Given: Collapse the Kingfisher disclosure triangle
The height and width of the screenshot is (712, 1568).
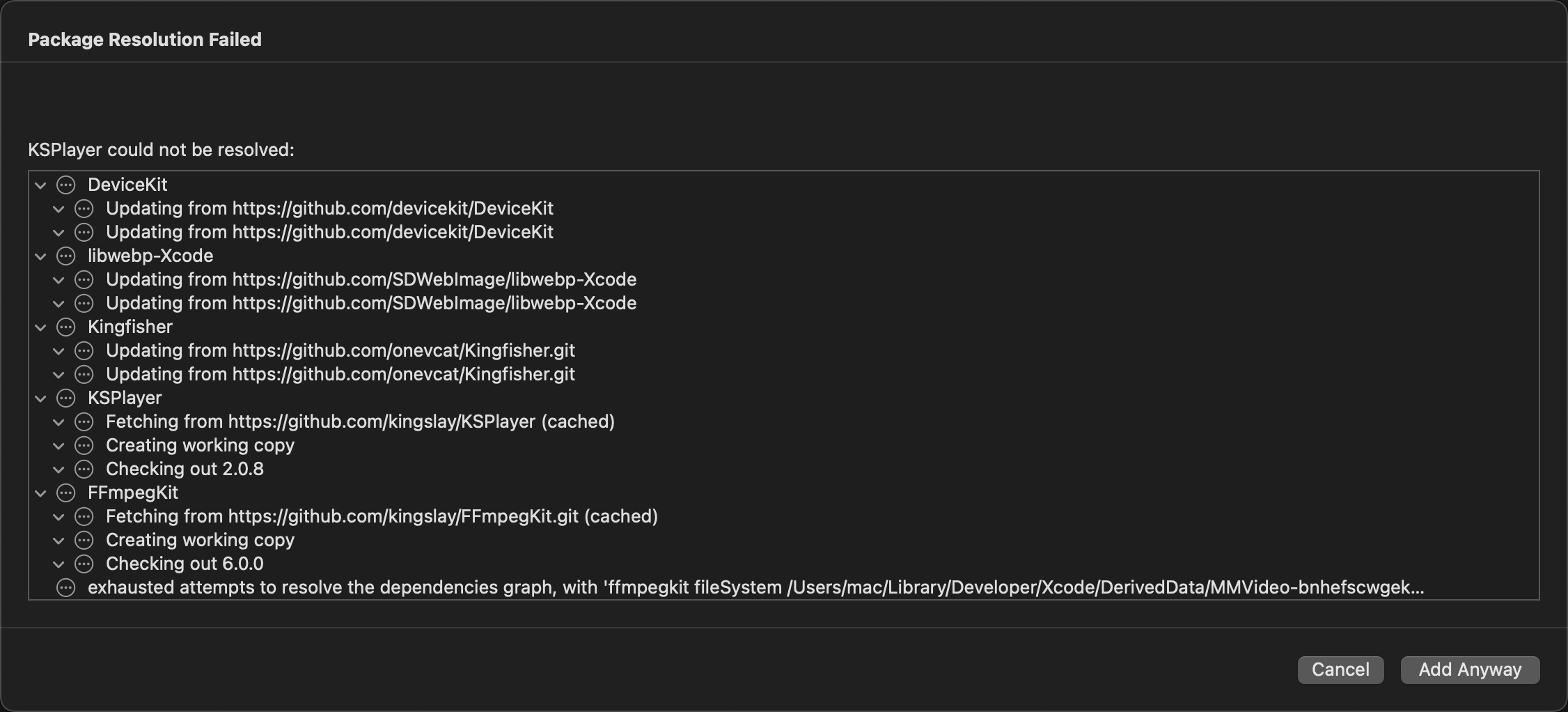Looking at the screenshot, I should click(40, 327).
